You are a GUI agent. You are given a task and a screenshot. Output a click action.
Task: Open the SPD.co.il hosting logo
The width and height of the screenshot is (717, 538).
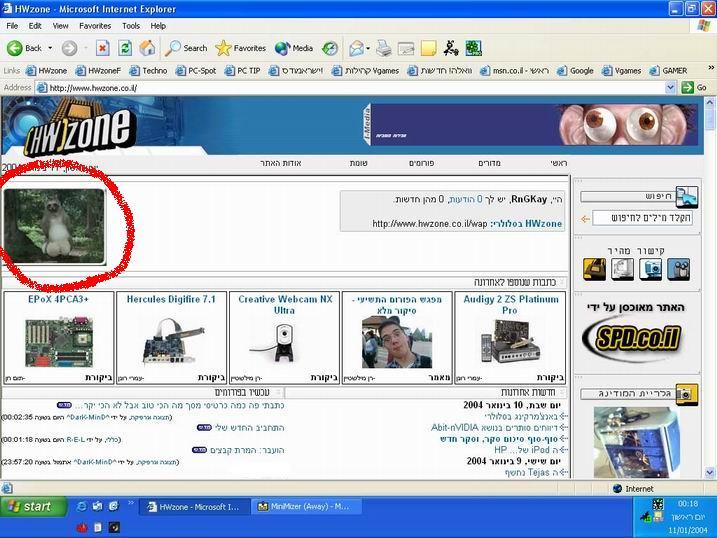coord(633,339)
